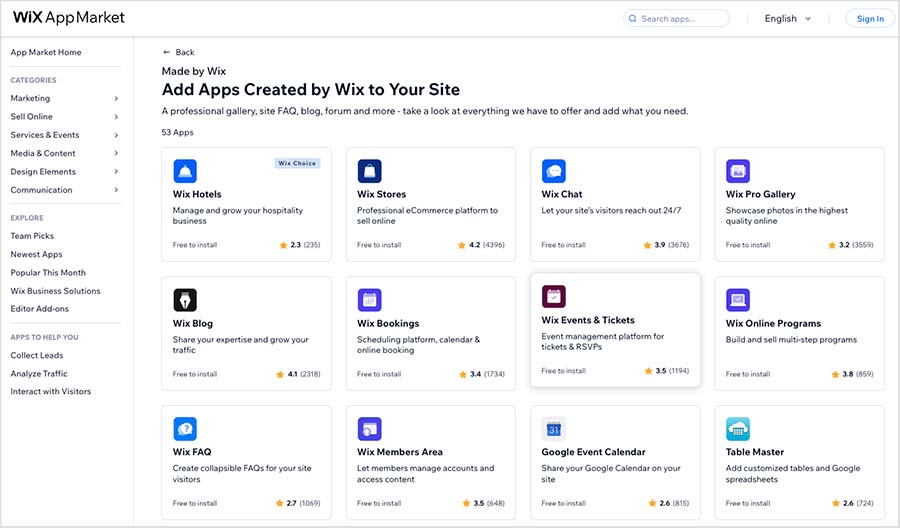Expand the Marketing category chevron
This screenshot has height=528, width=900.
click(x=116, y=99)
